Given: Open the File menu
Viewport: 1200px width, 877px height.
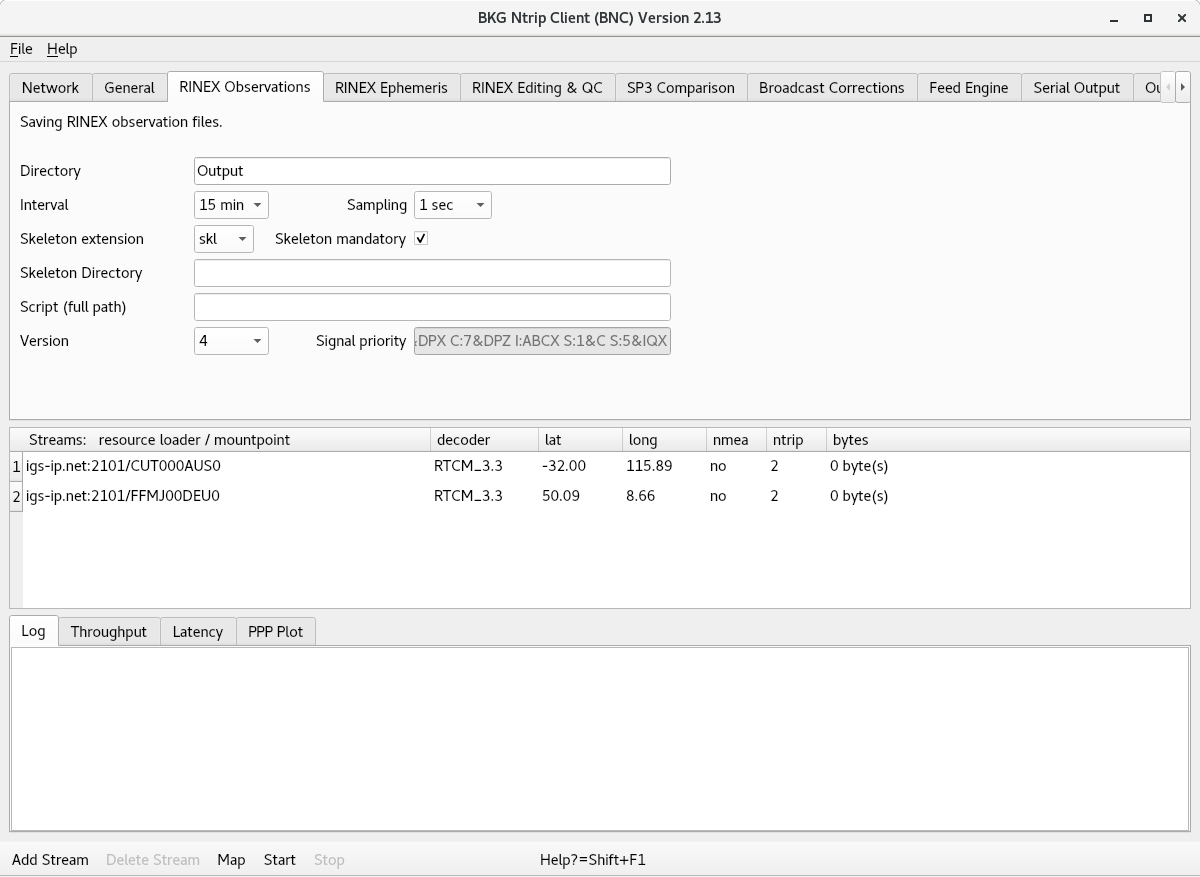Looking at the screenshot, I should (x=21, y=49).
